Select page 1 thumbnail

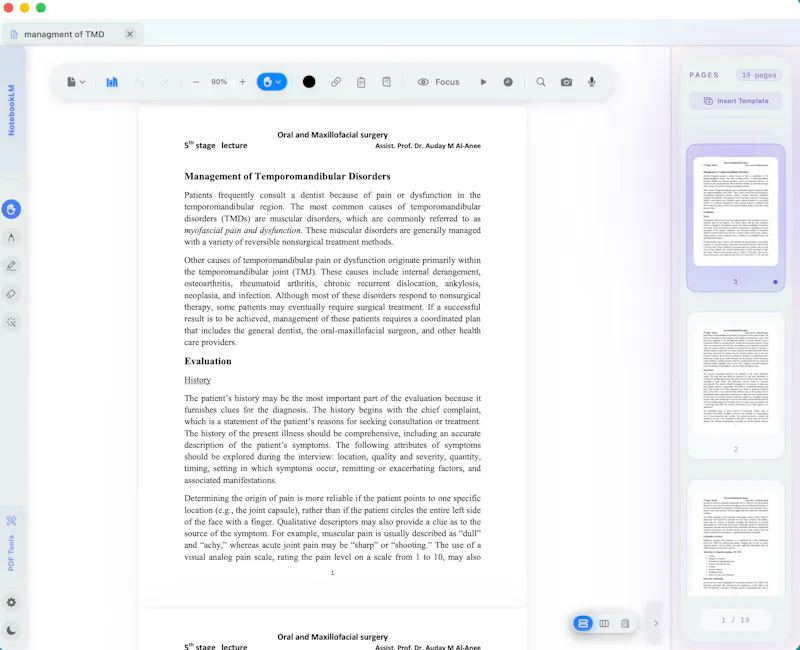(x=735, y=218)
